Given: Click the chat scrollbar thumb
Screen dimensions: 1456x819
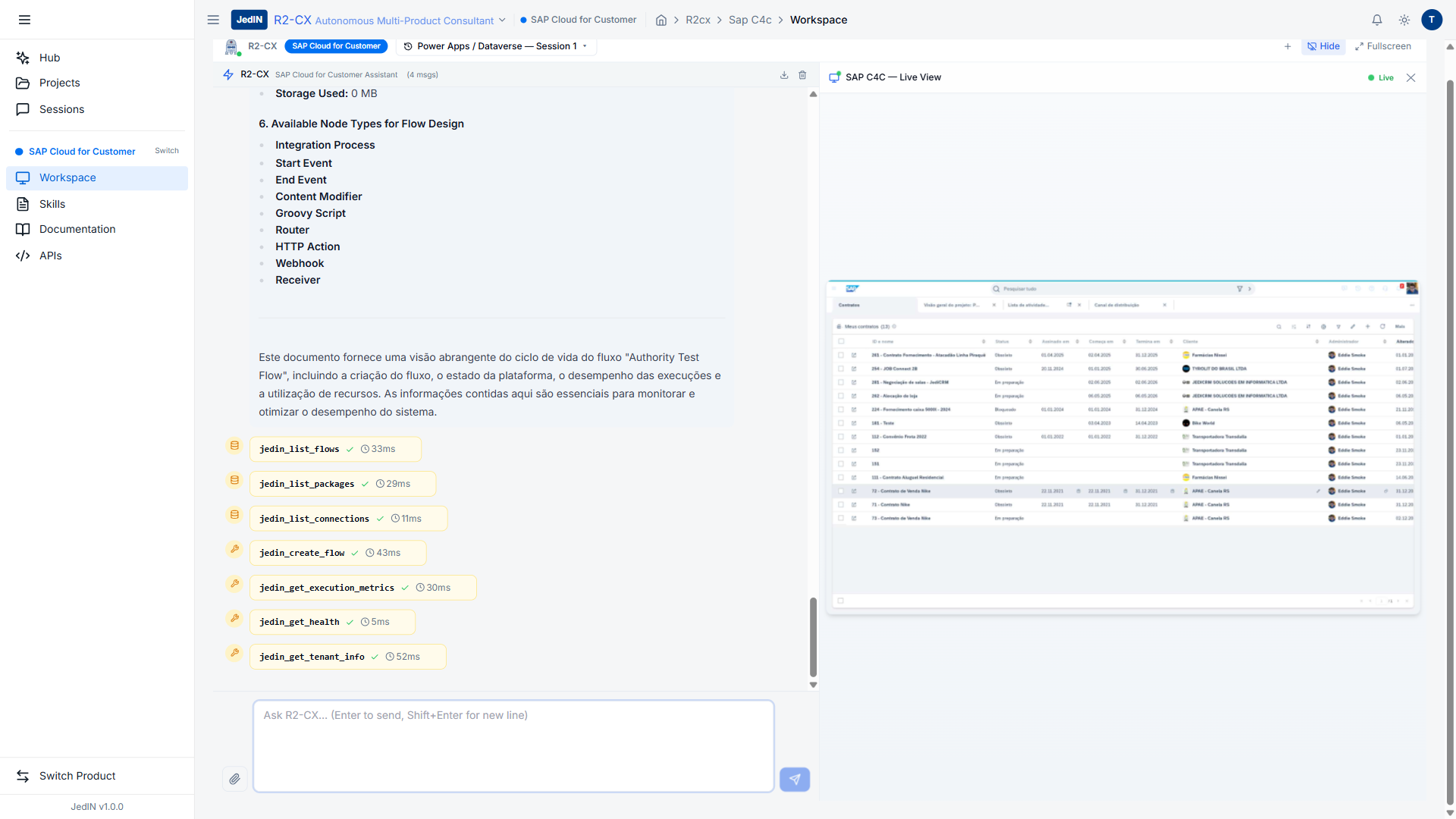Looking at the screenshot, I should [x=813, y=635].
